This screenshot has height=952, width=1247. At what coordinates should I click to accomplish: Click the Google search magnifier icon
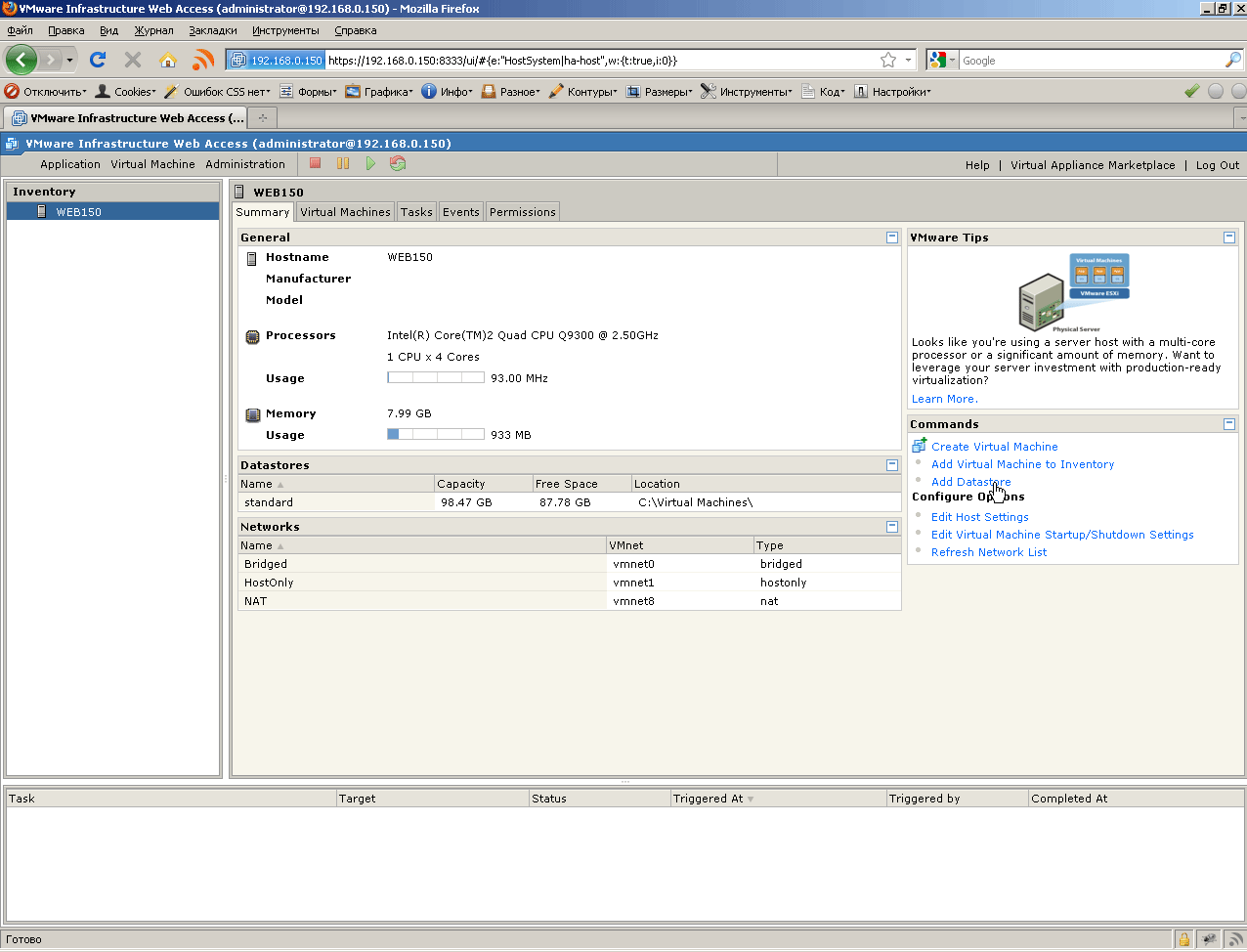[1232, 61]
